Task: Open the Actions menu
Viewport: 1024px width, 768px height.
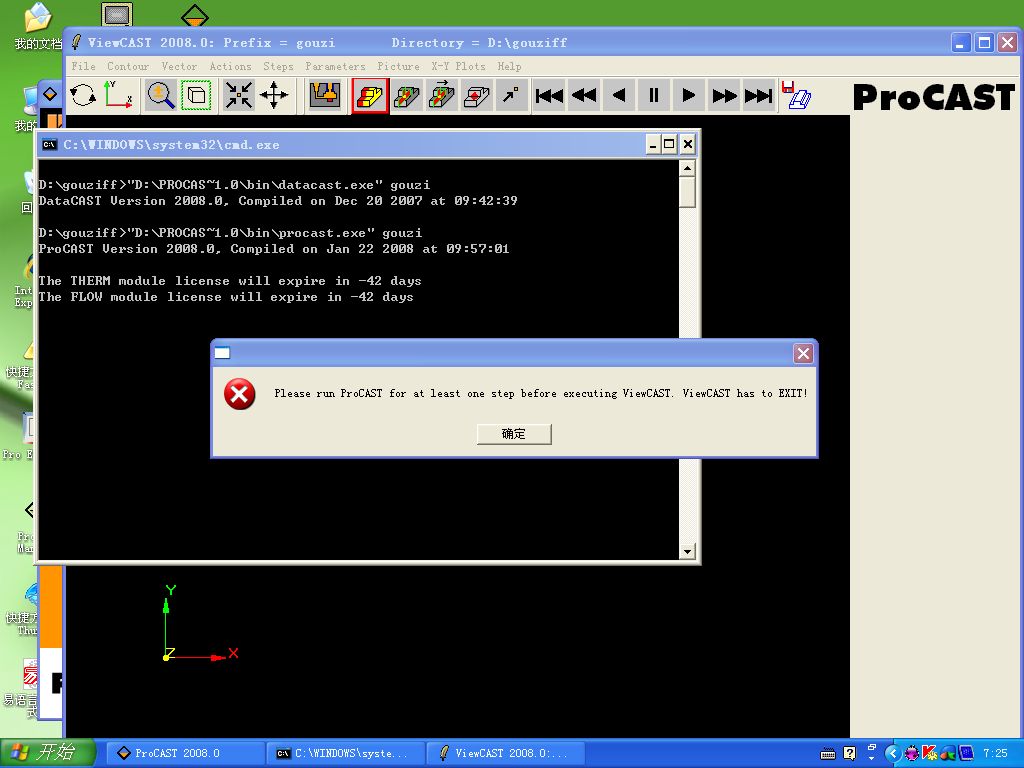Action: 231,66
